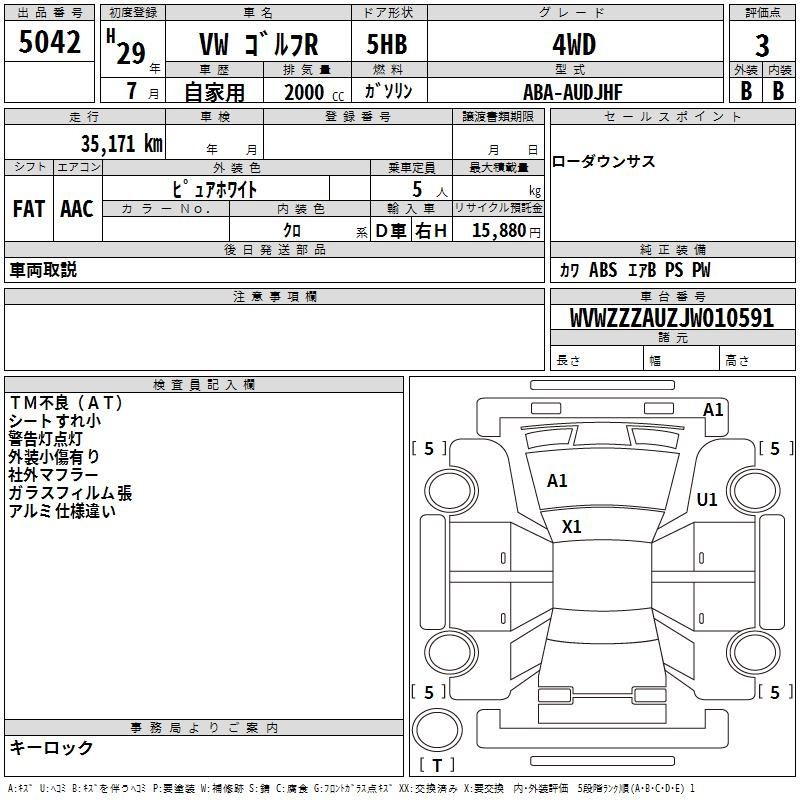Select the car name VW ゴルフR
This screenshot has width=800, height=800.
(258, 44)
